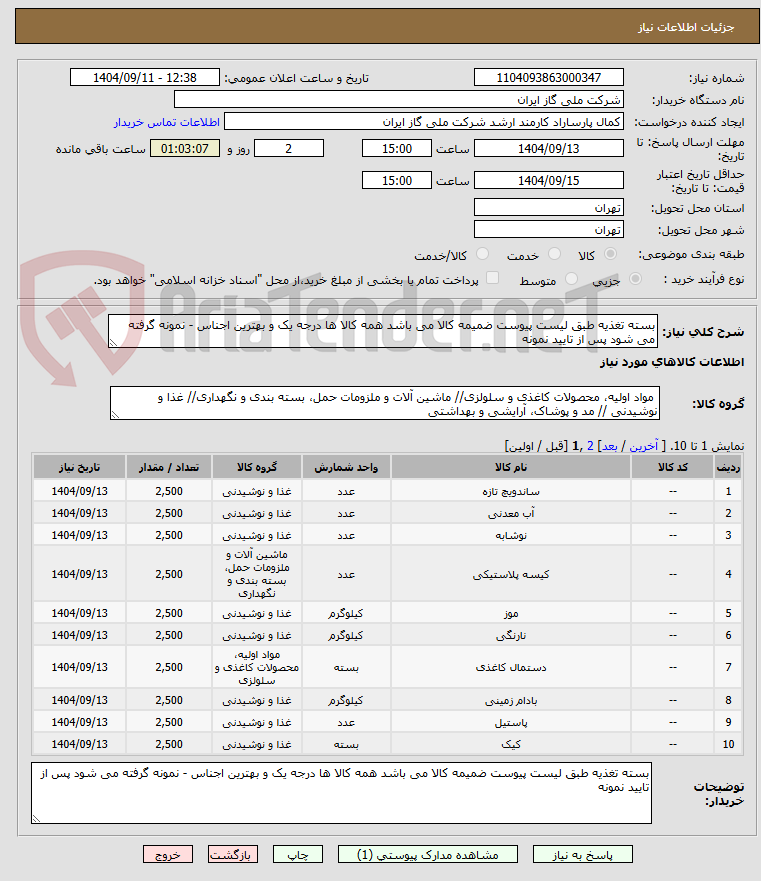Click the گروه کالا column header
Image resolution: width=761 pixels, height=881 pixels.
[x=257, y=467]
